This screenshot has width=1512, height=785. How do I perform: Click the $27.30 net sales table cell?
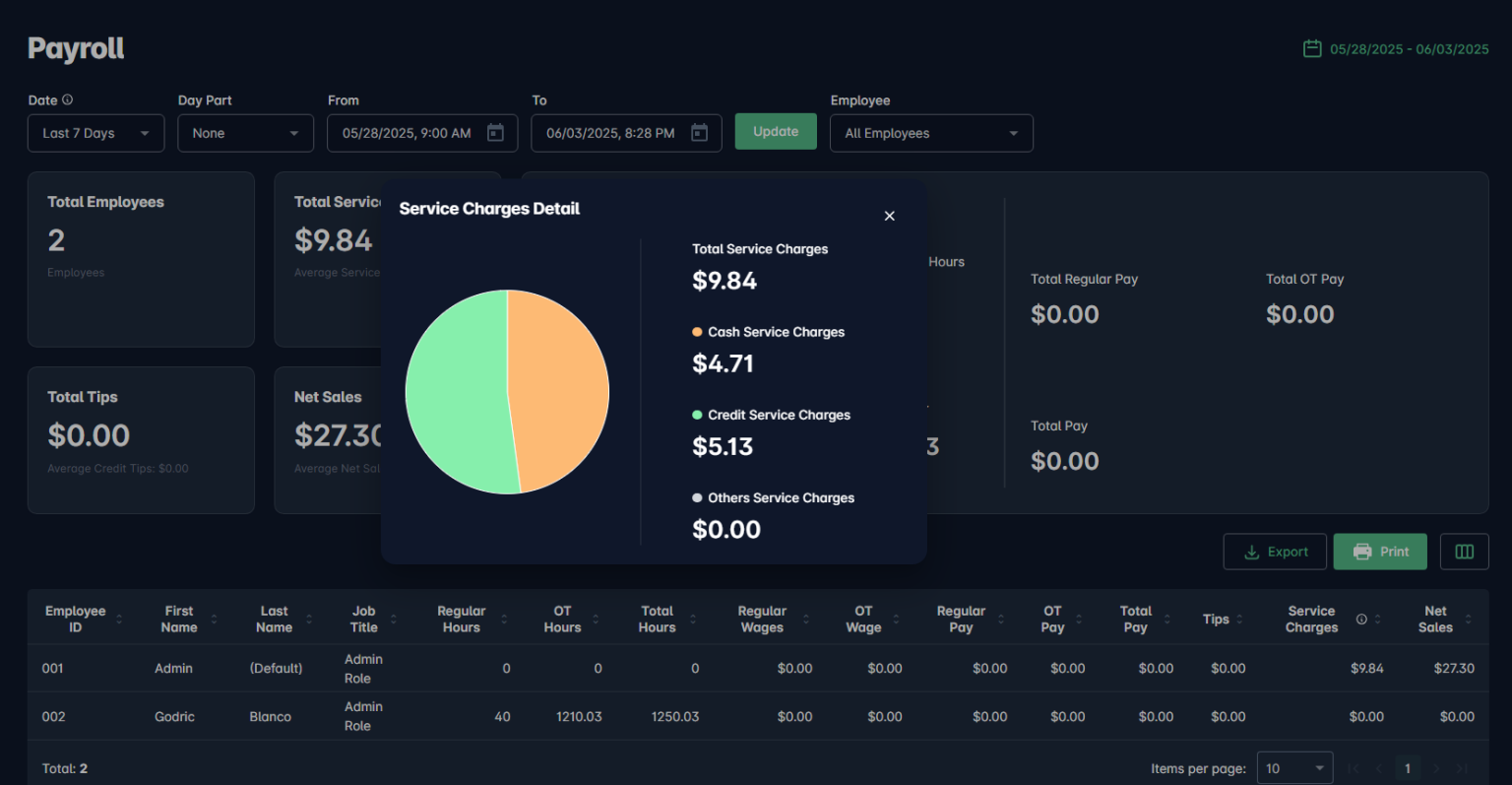(x=1454, y=668)
